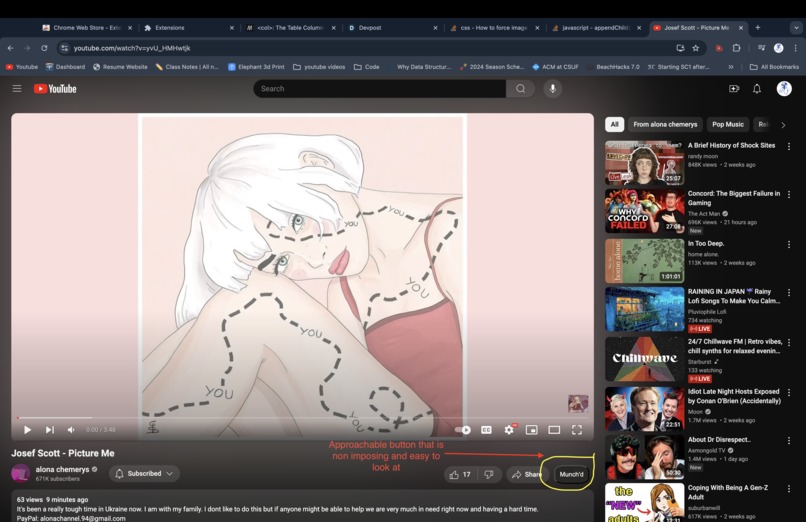Open alona chemerys channel name
The image size is (806, 522).
coord(62,469)
